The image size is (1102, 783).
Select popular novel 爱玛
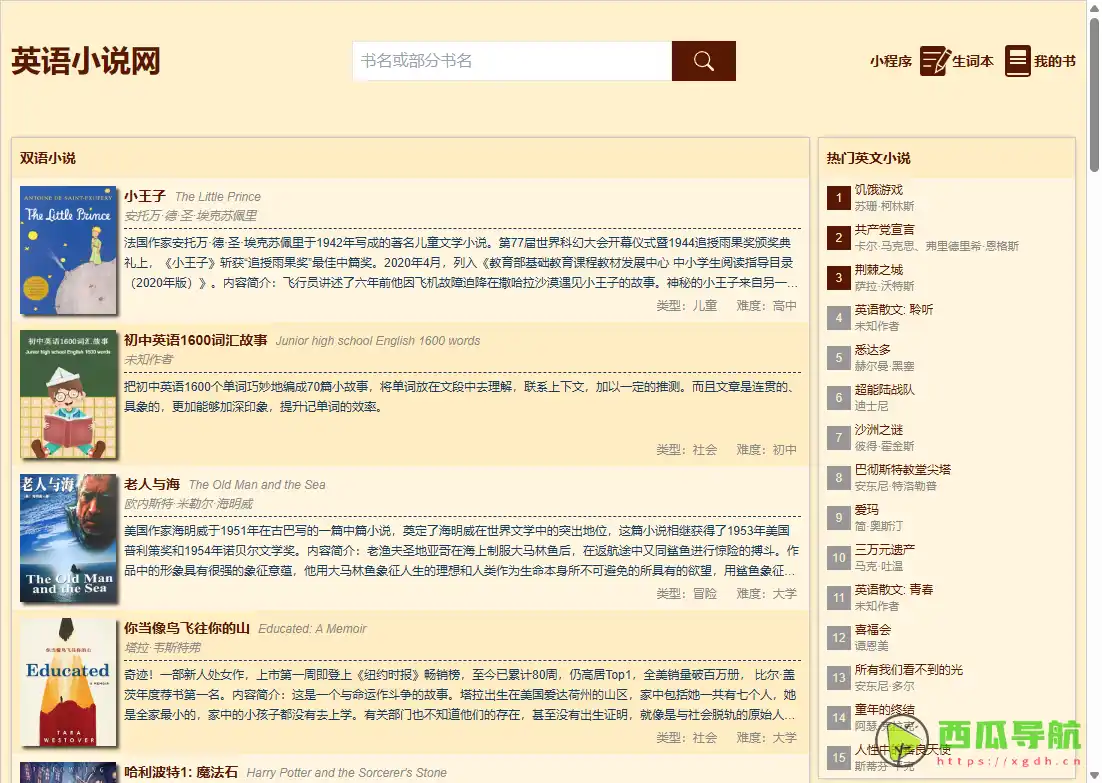[867, 510]
